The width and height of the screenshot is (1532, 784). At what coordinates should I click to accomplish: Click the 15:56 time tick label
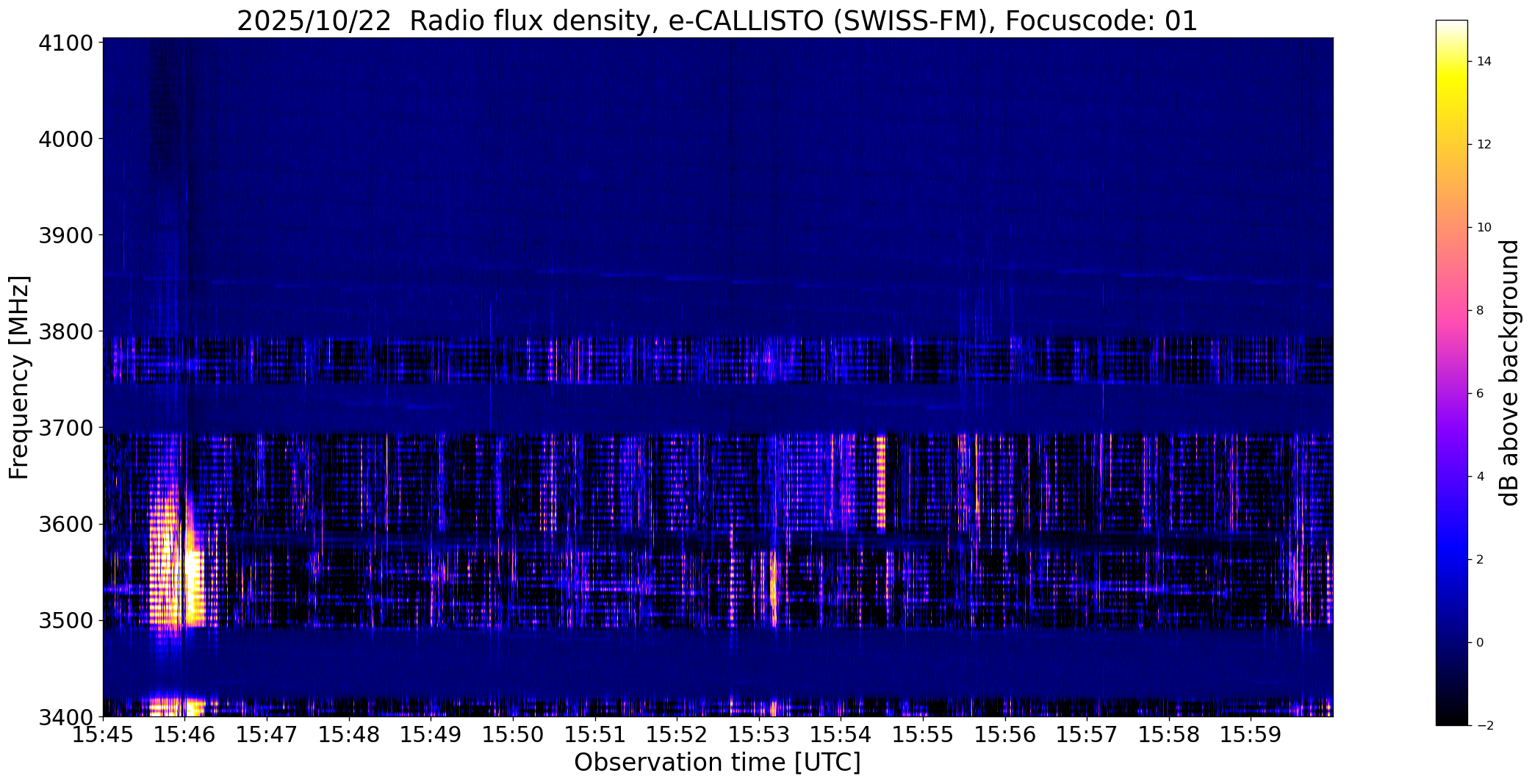click(x=1005, y=735)
